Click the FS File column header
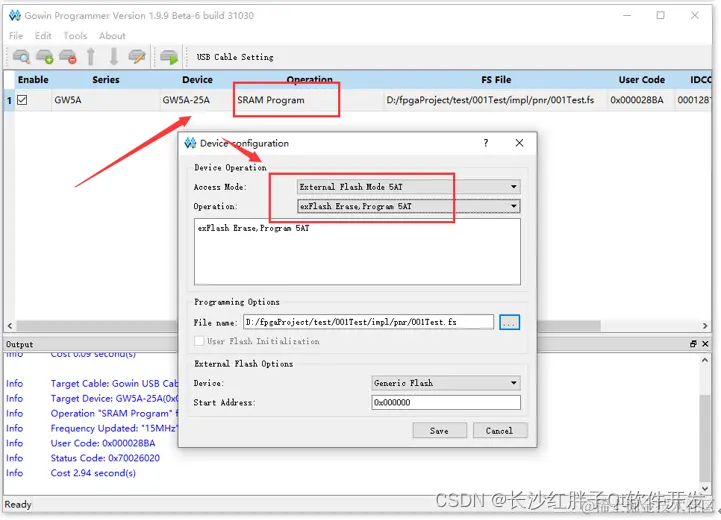 [496, 80]
